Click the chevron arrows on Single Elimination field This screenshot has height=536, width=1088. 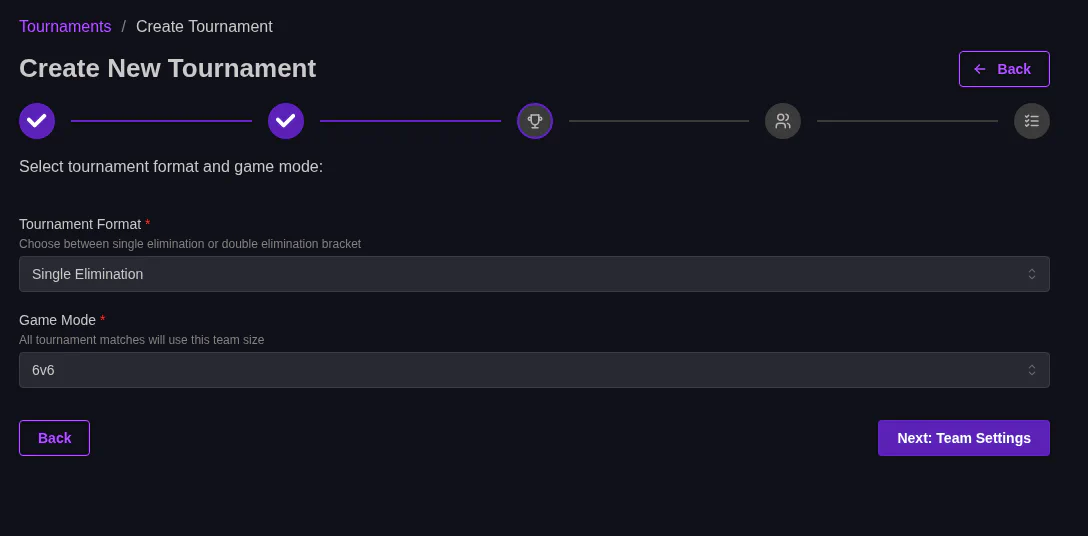coord(1032,274)
